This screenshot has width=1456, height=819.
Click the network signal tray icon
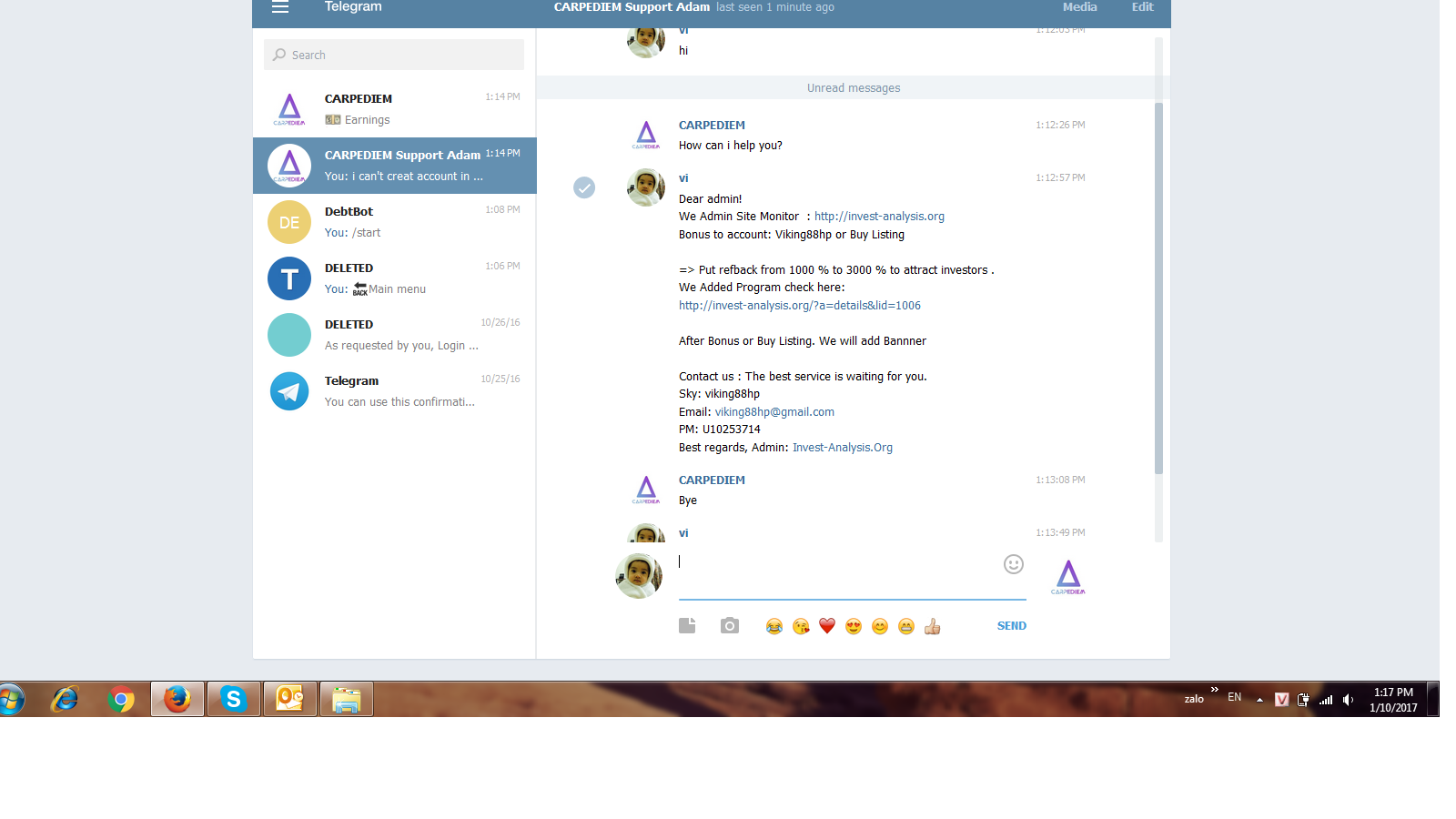(1326, 700)
